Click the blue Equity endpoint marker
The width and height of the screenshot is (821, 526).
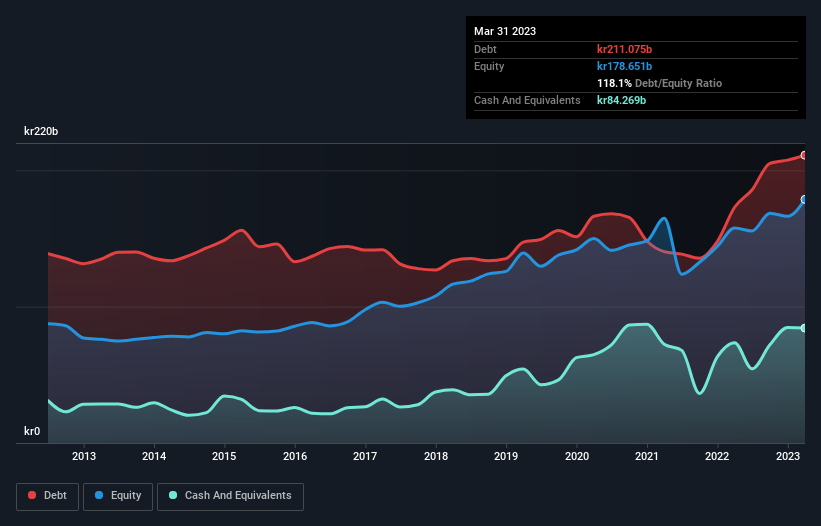point(804,199)
